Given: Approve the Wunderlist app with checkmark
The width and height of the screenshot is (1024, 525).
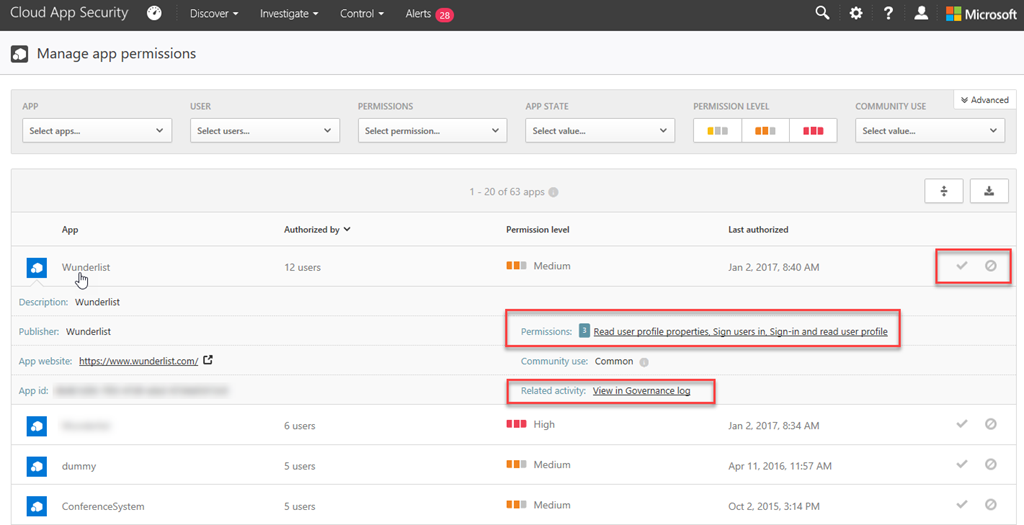Looking at the screenshot, I should point(962,266).
